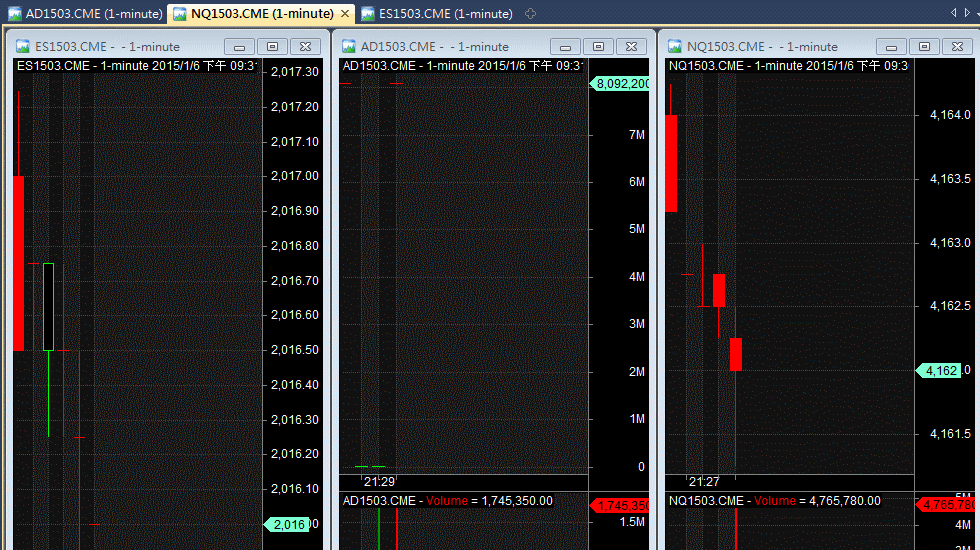Click the chart icon on AD1503.CME tab
The height and width of the screenshot is (550, 980).
coord(14,14)
